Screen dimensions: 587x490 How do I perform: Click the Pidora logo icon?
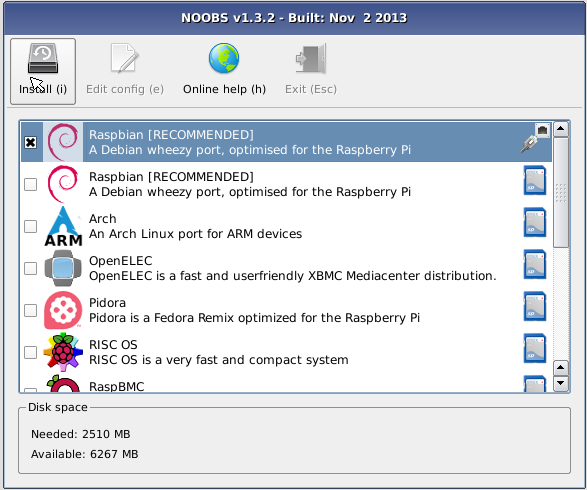[63, 310]
